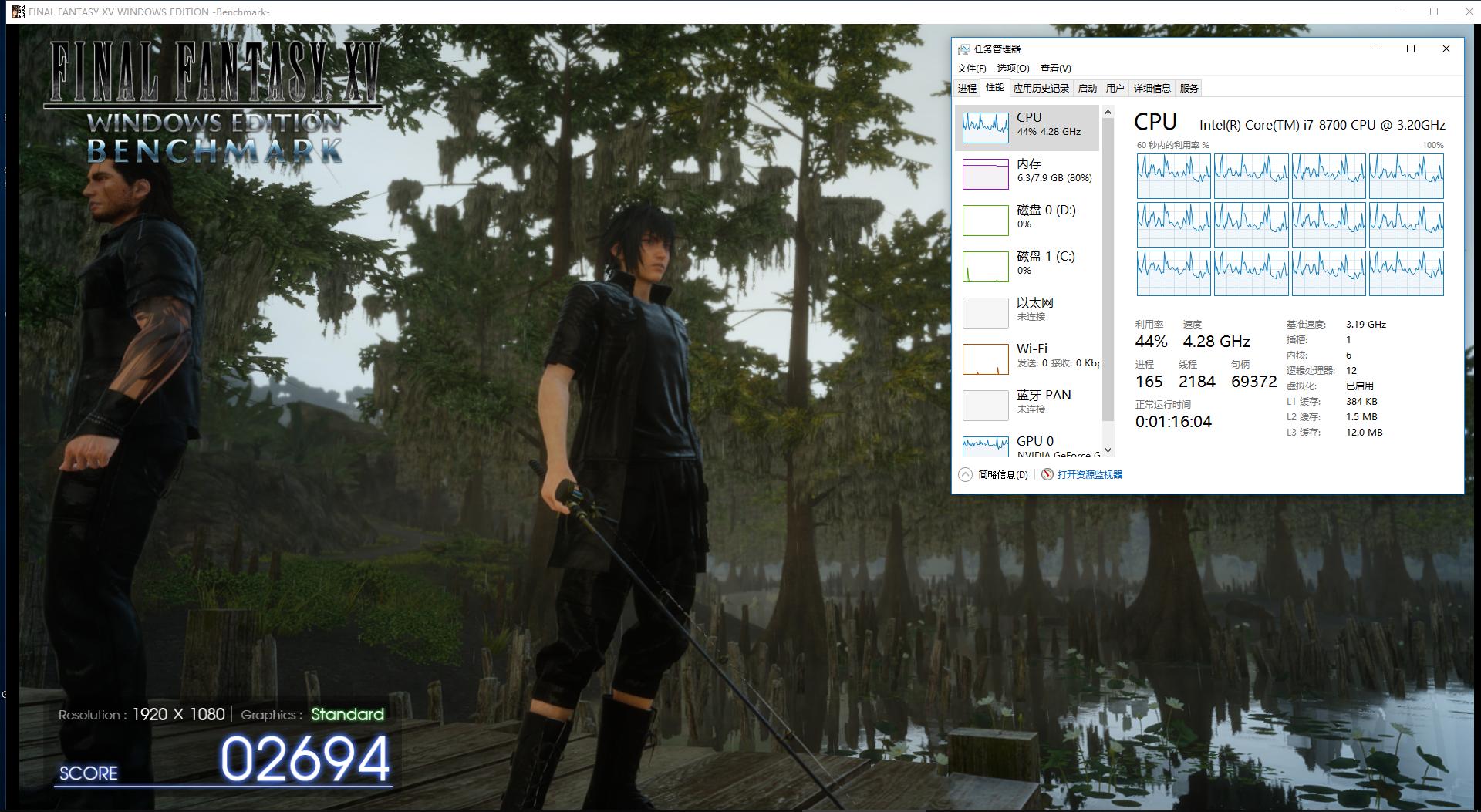
Task: Switch to the 应用历史记录 tab
Action: click(1041, 88)
